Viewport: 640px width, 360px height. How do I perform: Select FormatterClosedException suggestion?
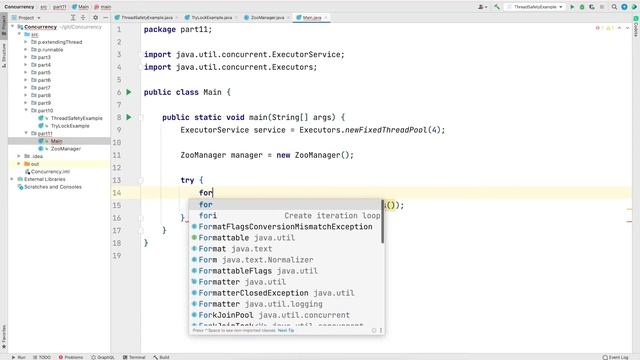(286, 293)
